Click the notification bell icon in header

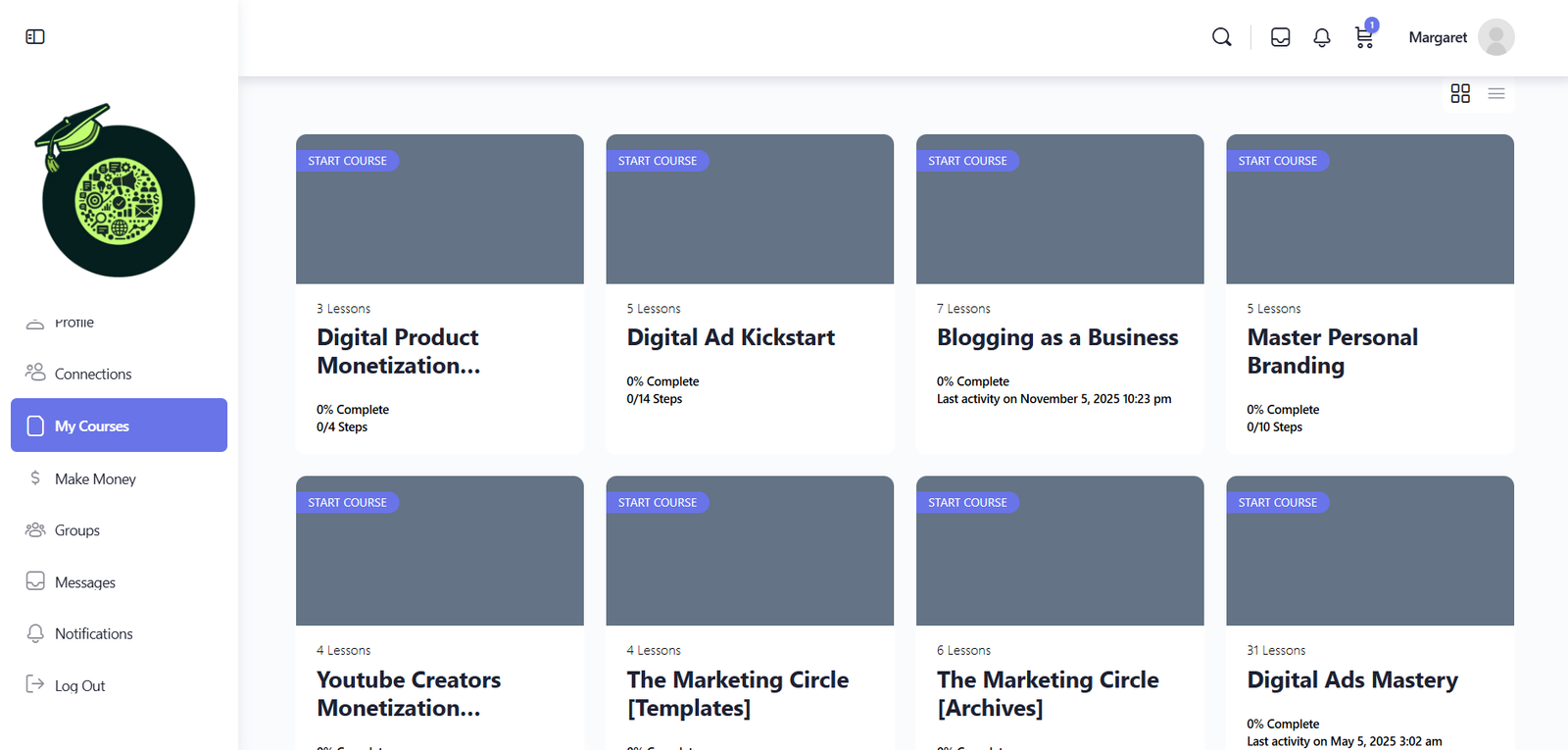[1321, 37]
